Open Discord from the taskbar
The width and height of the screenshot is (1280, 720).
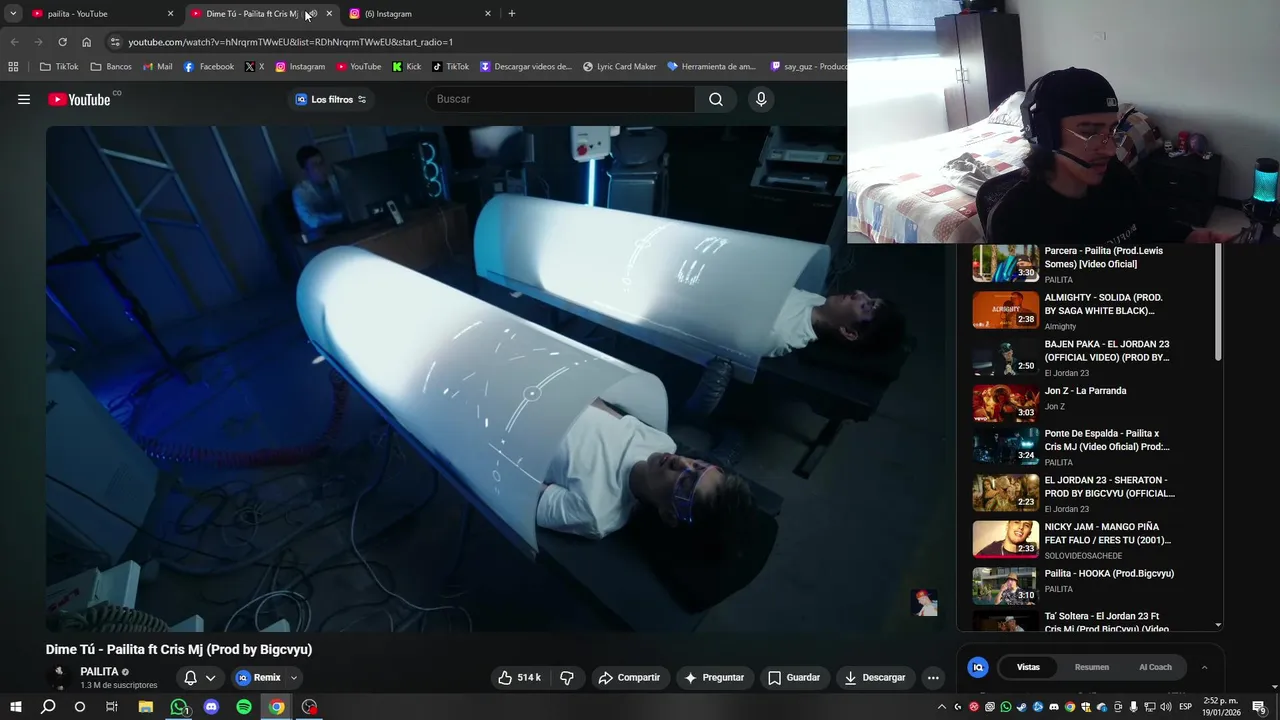pyautogui.click(x=211, y=707)
